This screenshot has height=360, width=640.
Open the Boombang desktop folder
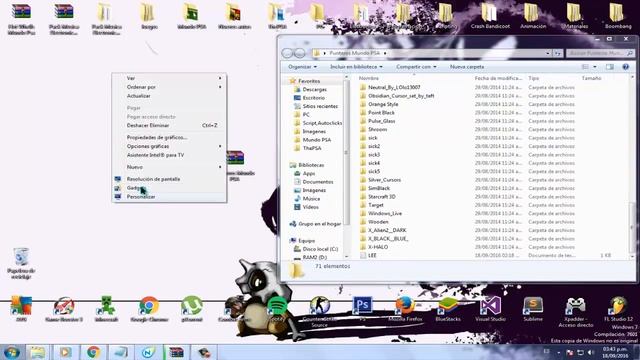coord(618,16)
